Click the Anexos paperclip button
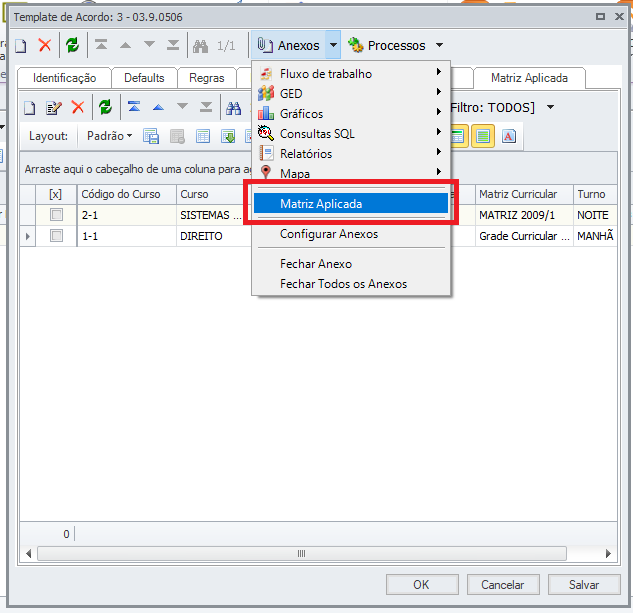 289,45
